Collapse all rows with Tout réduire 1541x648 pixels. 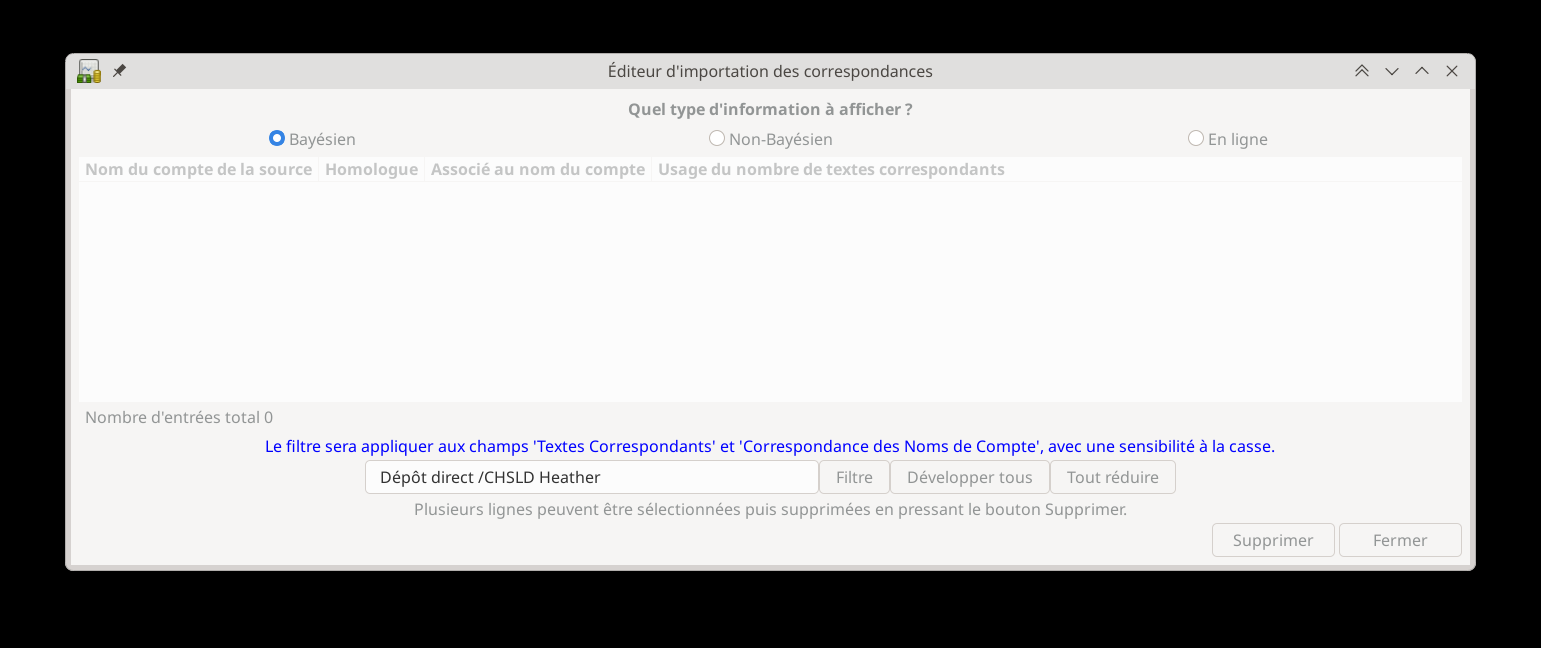point(1112,477)
